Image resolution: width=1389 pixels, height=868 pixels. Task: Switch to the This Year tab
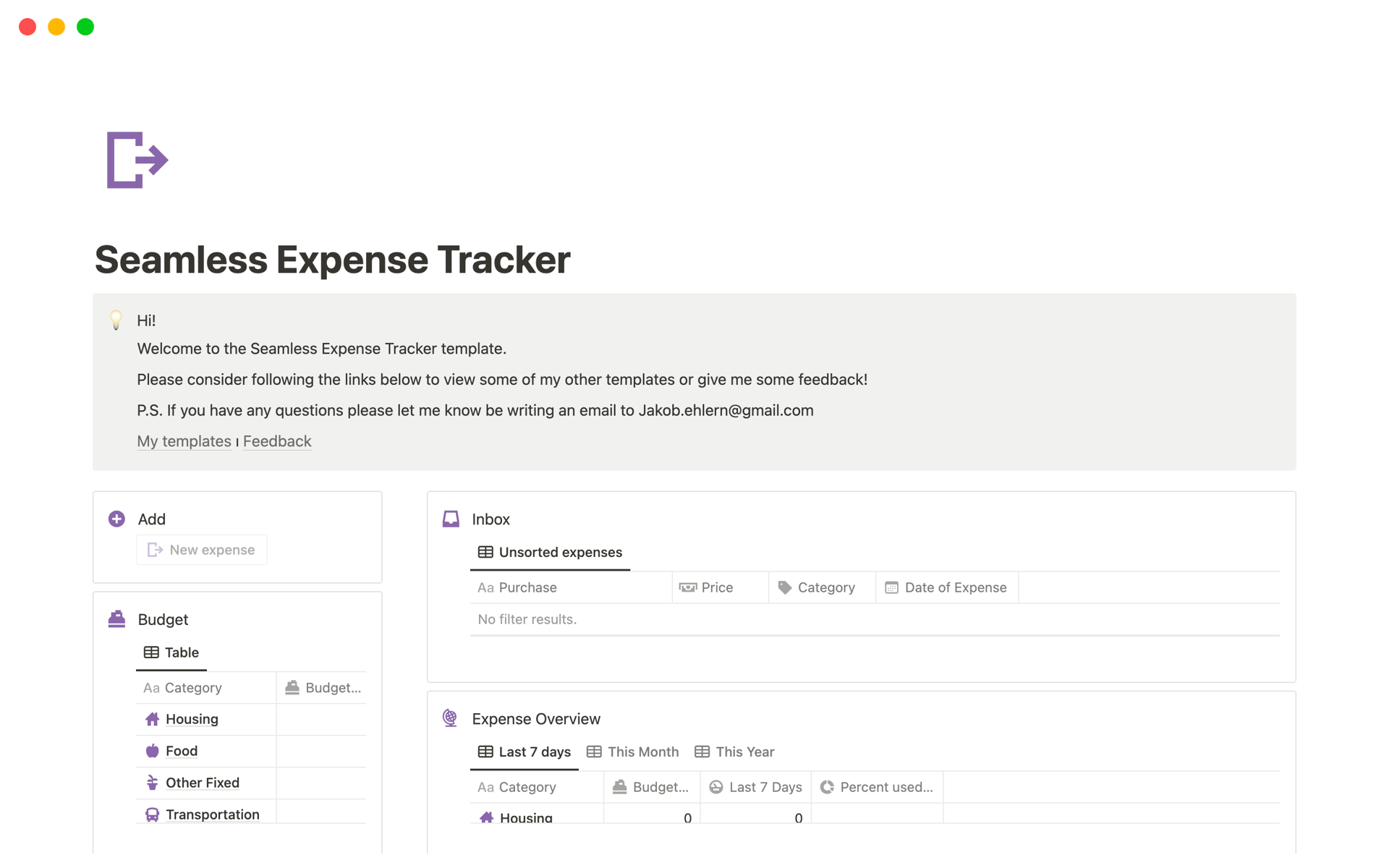point(734,752)
